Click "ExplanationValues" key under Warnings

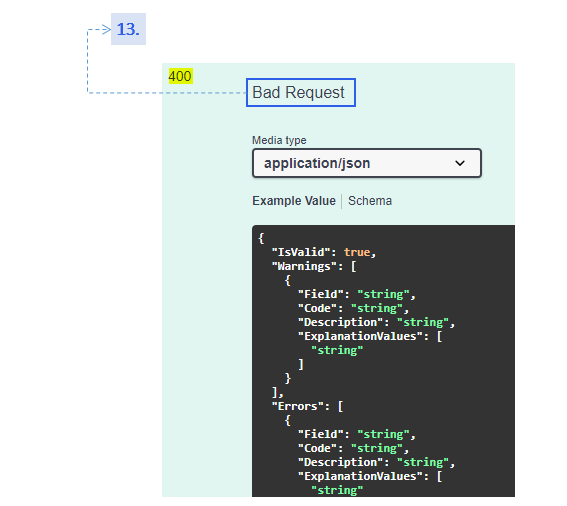(x=360, y=336)
